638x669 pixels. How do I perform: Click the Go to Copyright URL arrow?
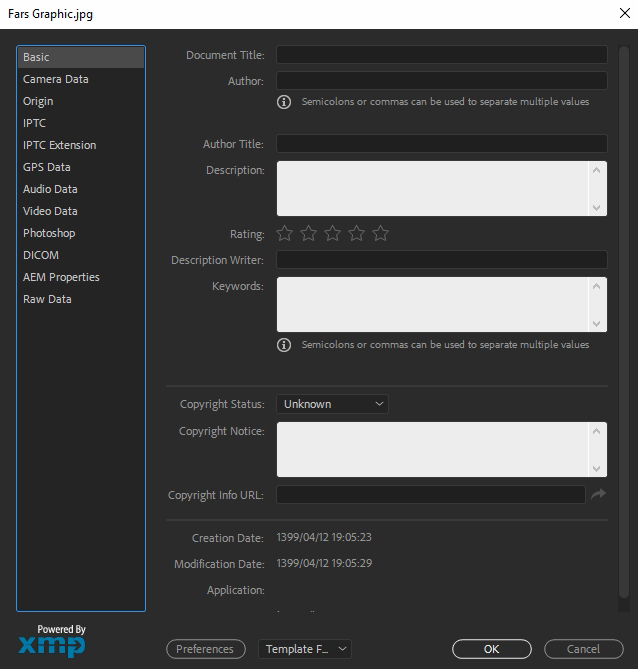(598, 494)
